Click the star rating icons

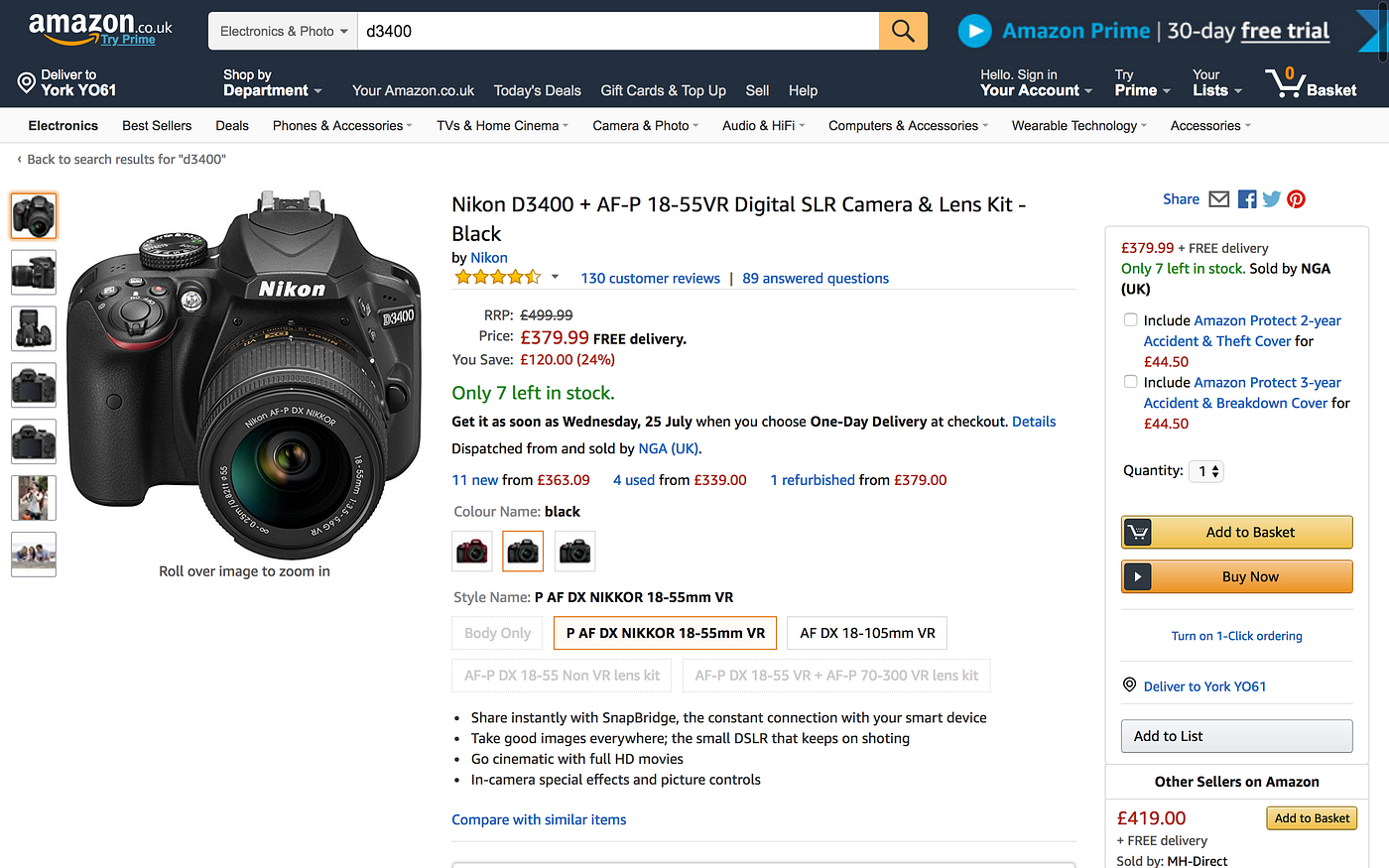point(497,278)
